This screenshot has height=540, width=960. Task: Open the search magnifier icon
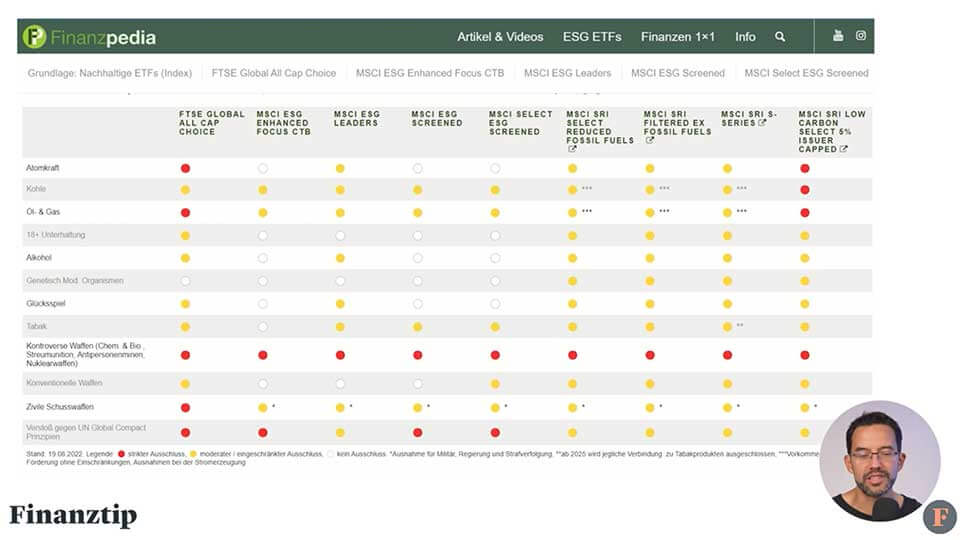click(780, 37)
